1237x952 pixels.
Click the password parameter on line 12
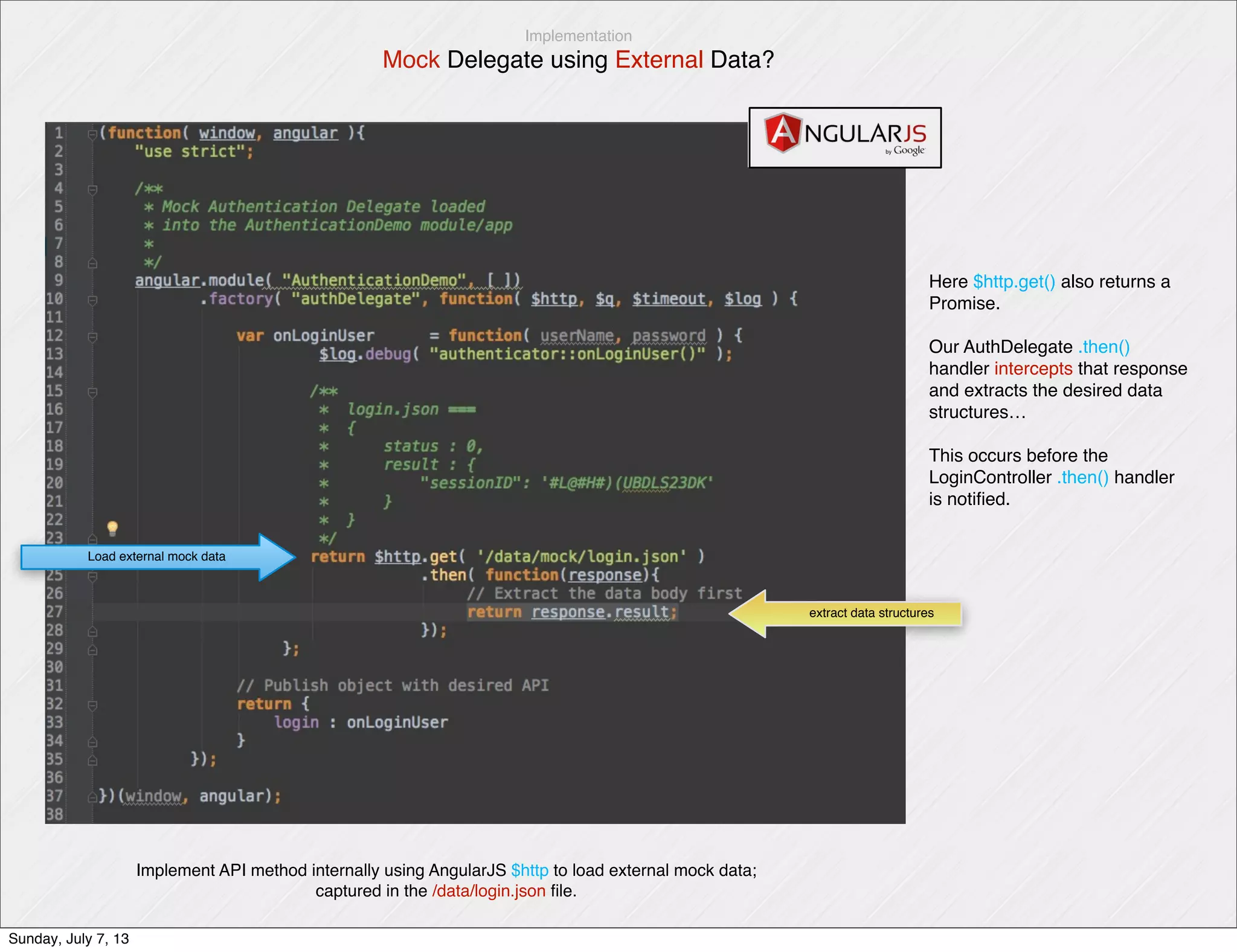[669, 336]
